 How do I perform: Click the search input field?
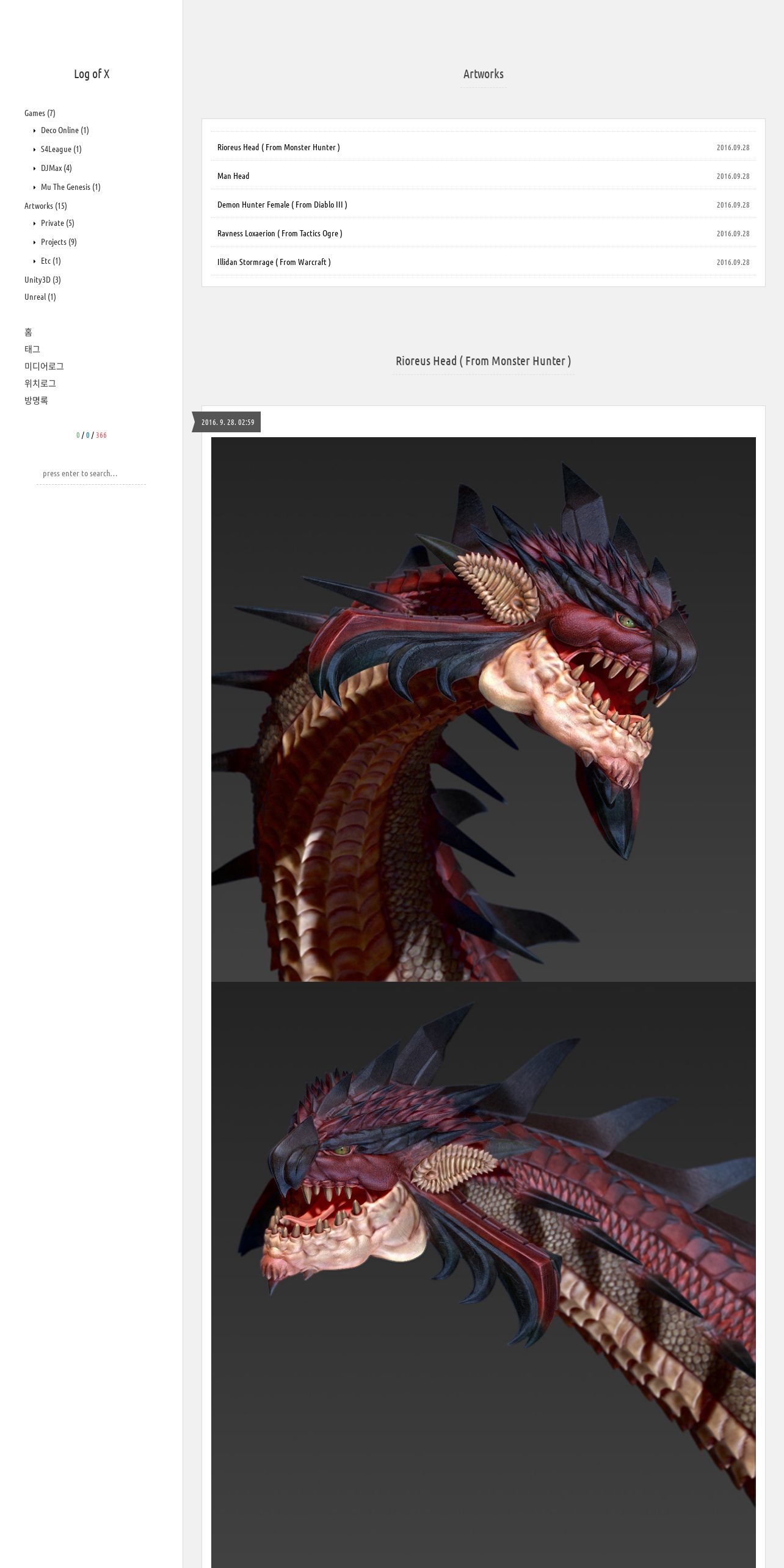91,473
